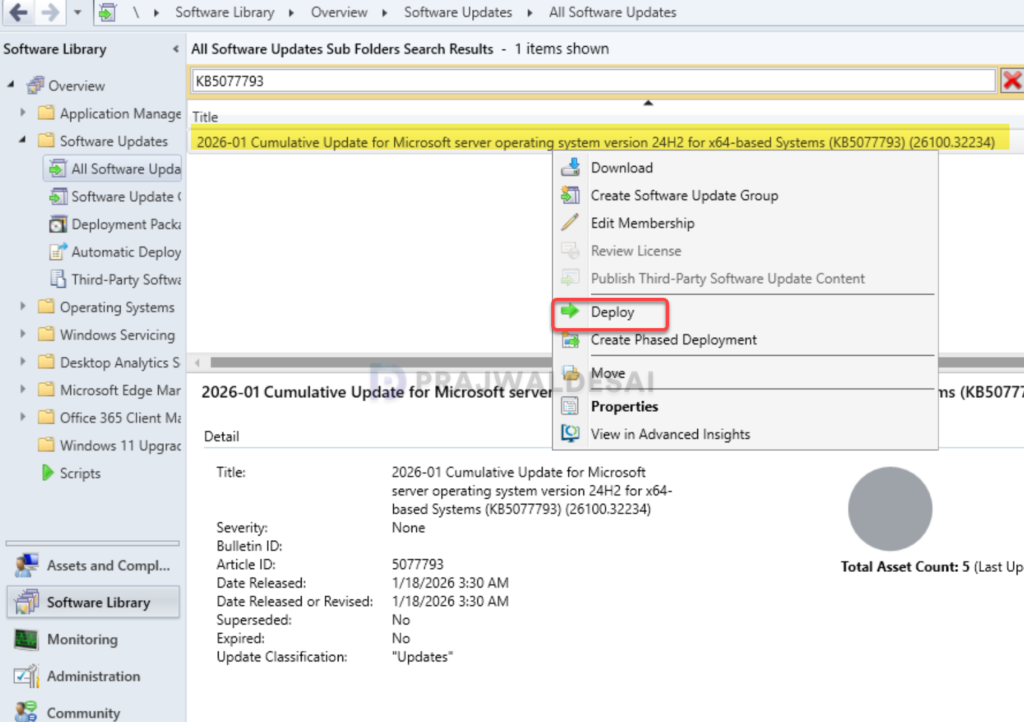The height and width of the screenshot is (722, 1024).
Task: Switch to Assets and Compliance workspace
Action: (93, 565)
